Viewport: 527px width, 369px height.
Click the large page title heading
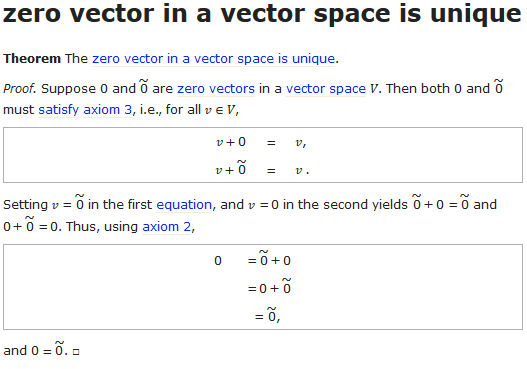(262, 13)
